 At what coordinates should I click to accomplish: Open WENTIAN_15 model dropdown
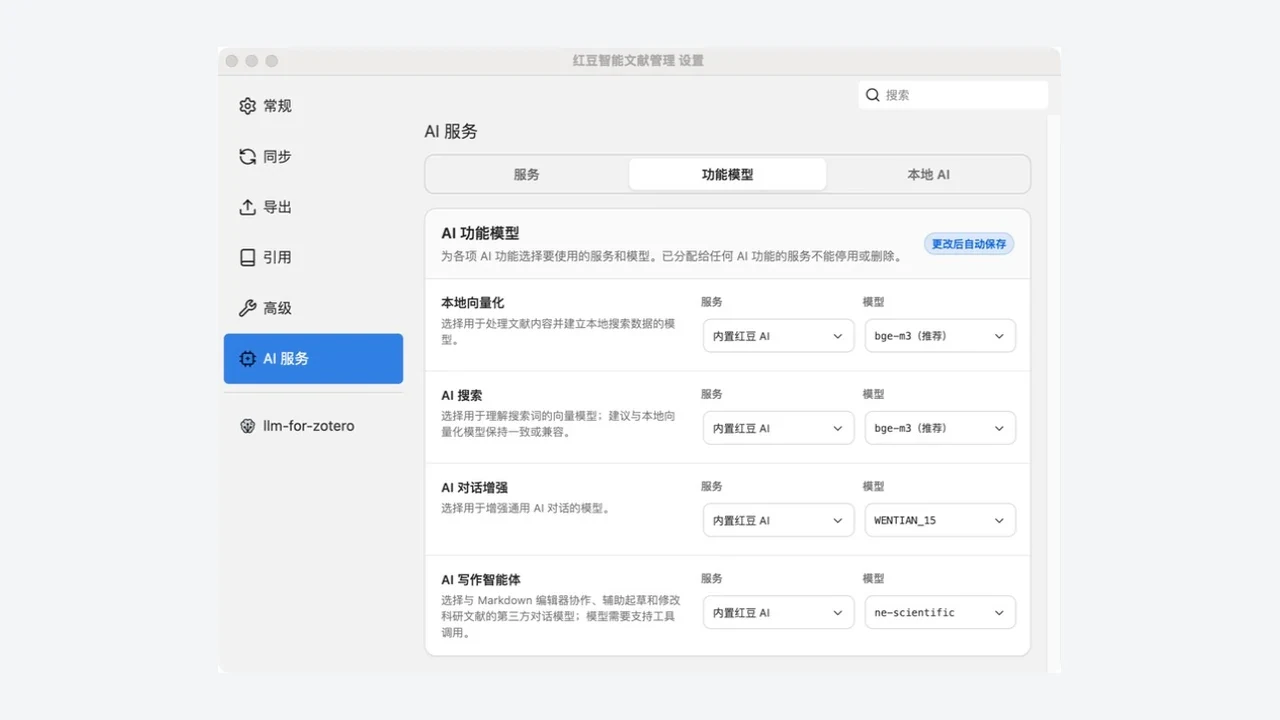point(940,520)
